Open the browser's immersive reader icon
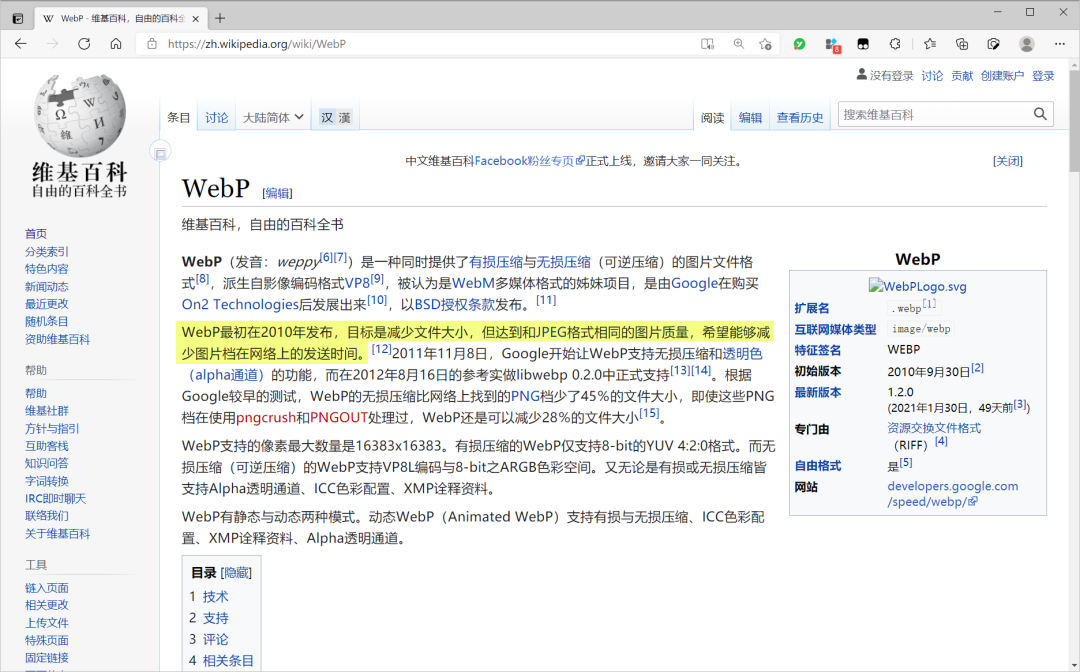Image resolution: width=1080 pixels, height=672 pixels. pyautogui.click(x=707, y=44)
